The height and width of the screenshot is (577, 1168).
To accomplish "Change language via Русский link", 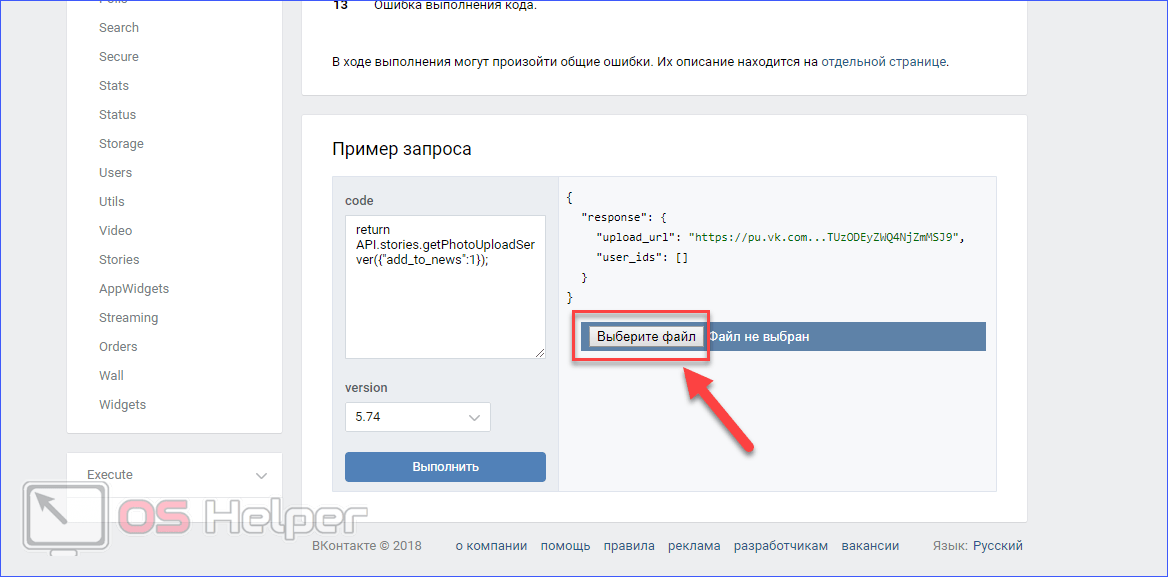I will [x=997, y=546].
